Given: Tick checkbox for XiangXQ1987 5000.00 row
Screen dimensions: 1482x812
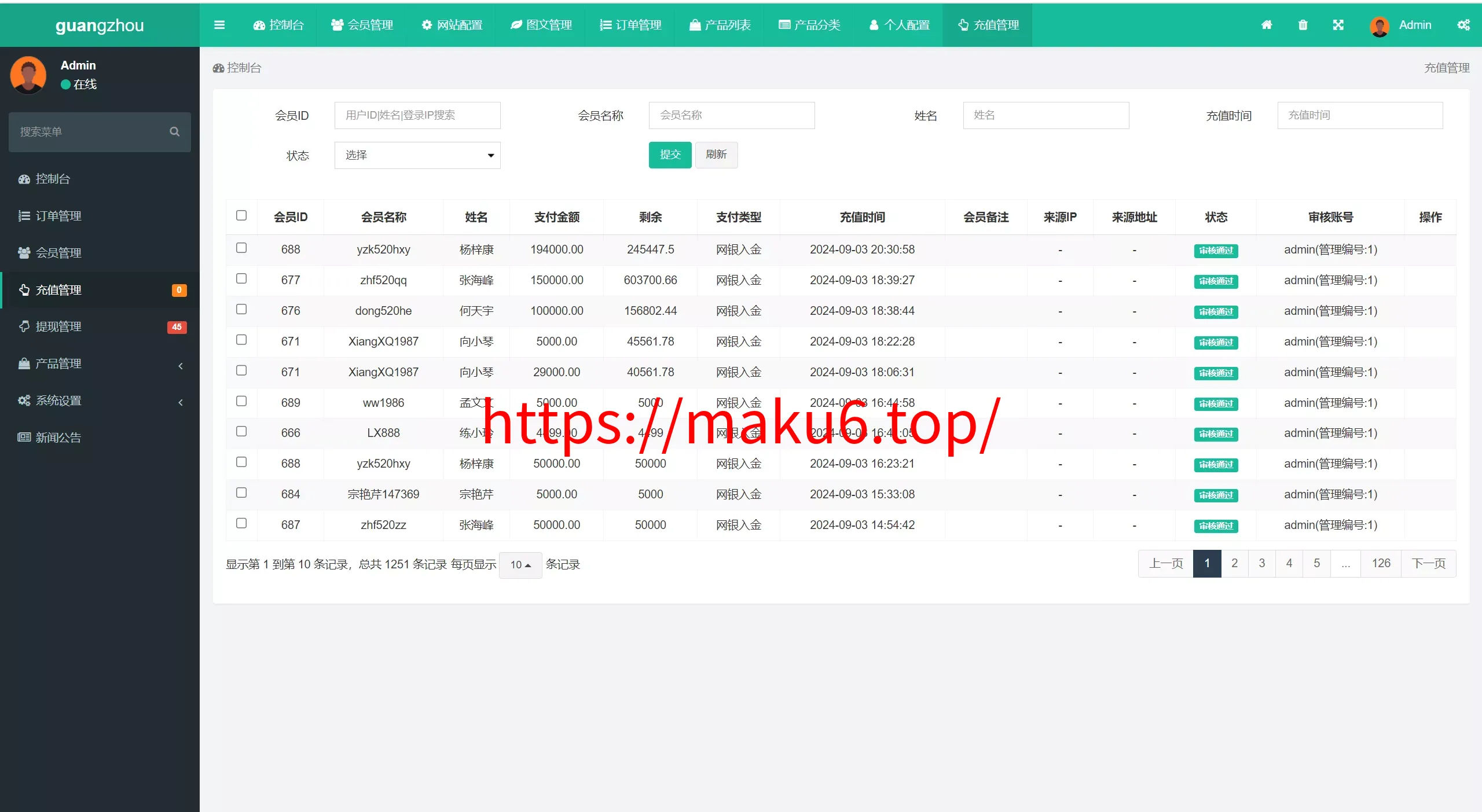Looking at the screenshot, I should click(x=241, y=340).
